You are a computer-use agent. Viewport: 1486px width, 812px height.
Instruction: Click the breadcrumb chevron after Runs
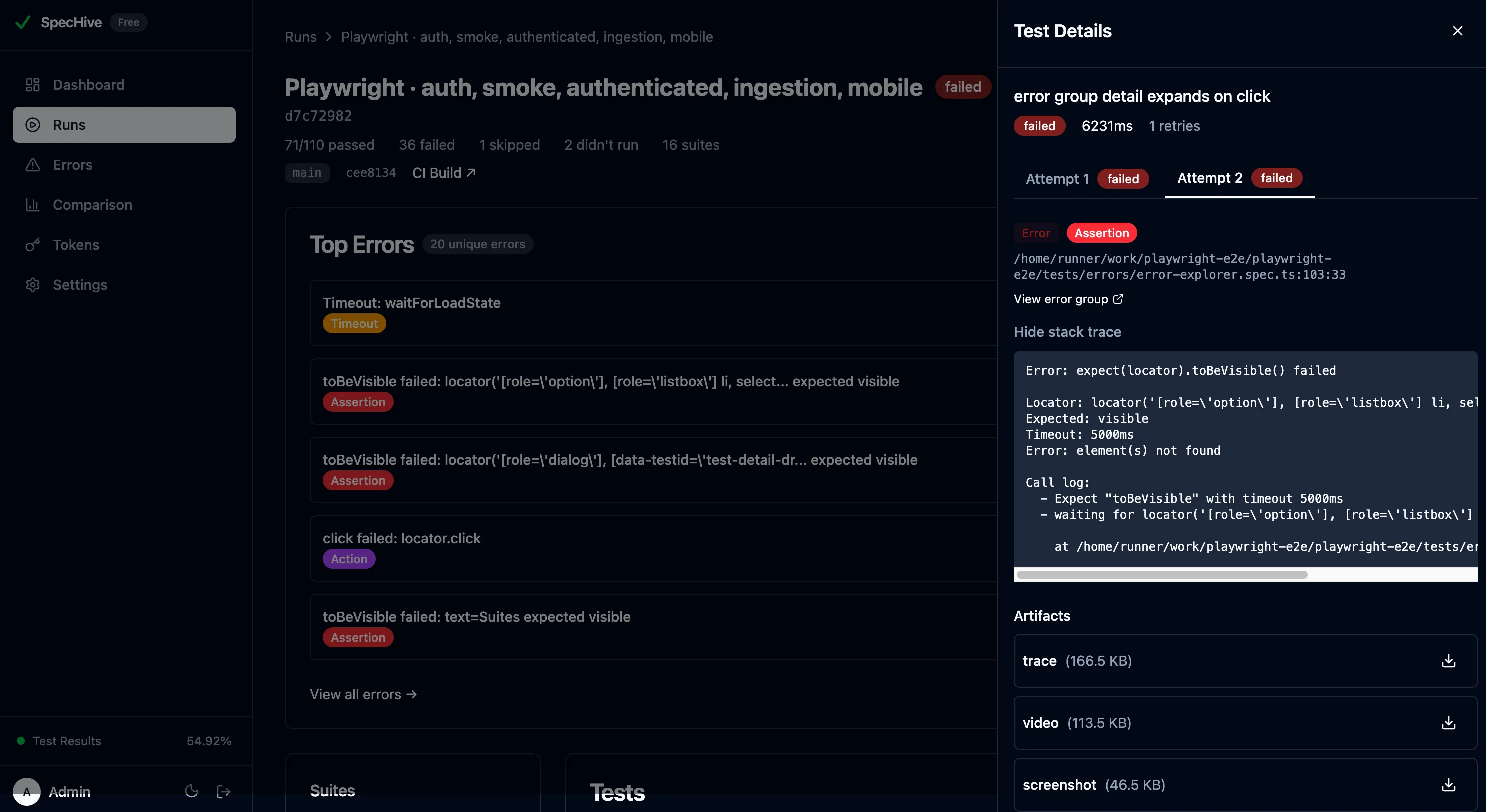(x=329, y=37)
